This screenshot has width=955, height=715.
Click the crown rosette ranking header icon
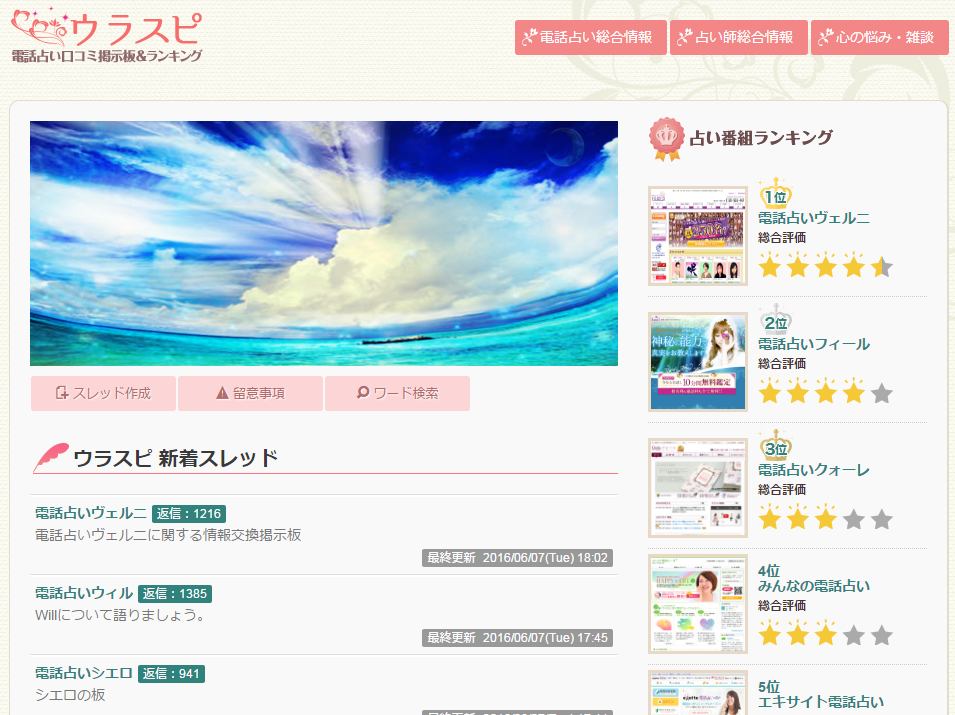(666, 139)
